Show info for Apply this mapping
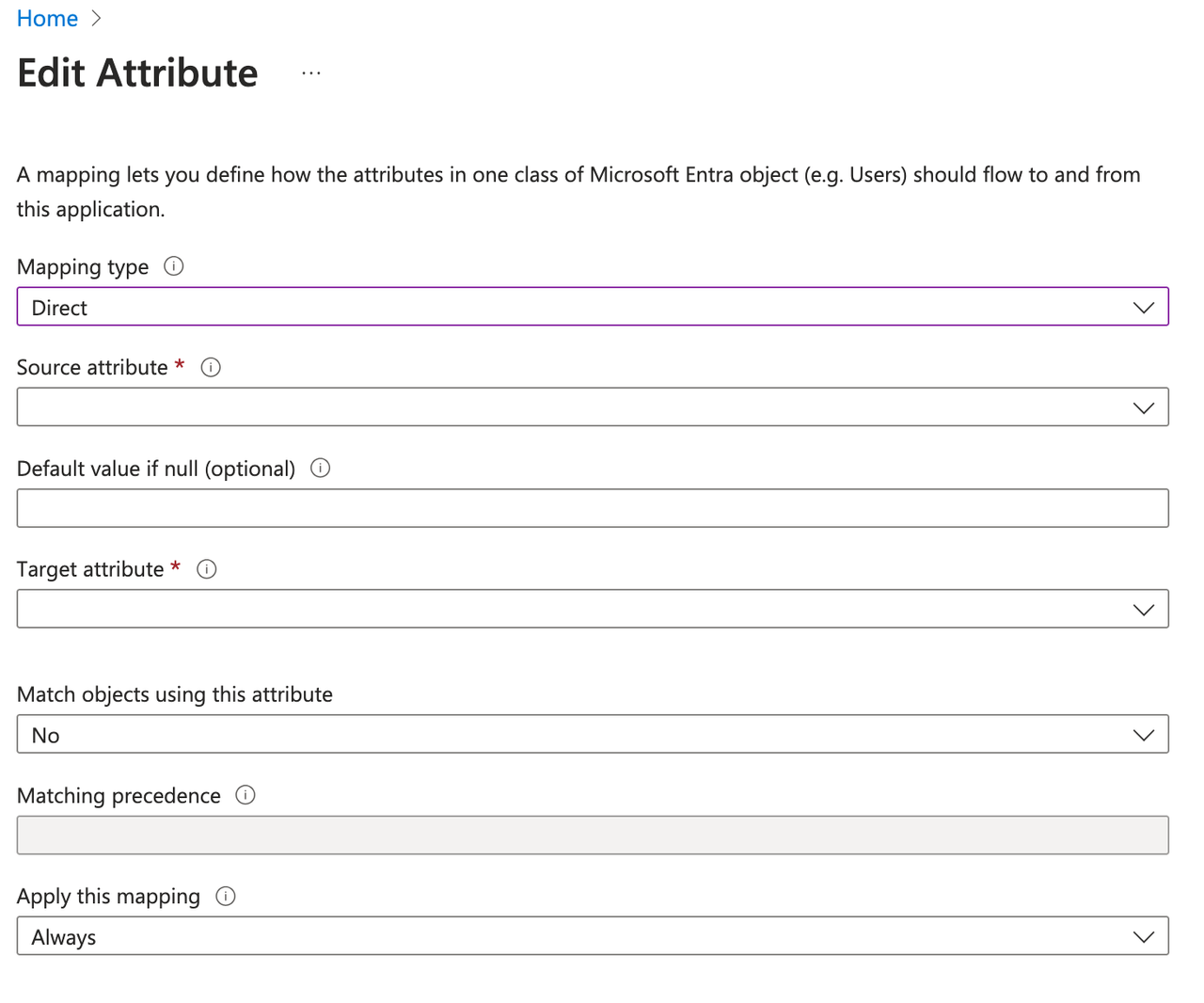The width and height of the screenshot is (1204, 1003). (x=226, y=896)
